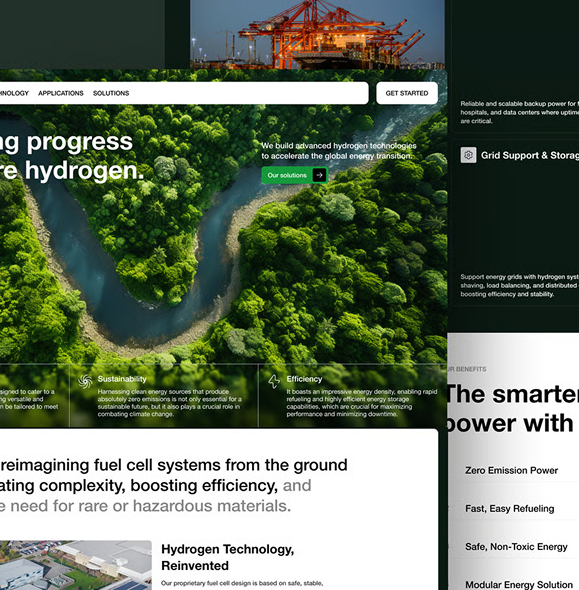Click the Grid Support & Storage heading

click(x=530, y=155)
